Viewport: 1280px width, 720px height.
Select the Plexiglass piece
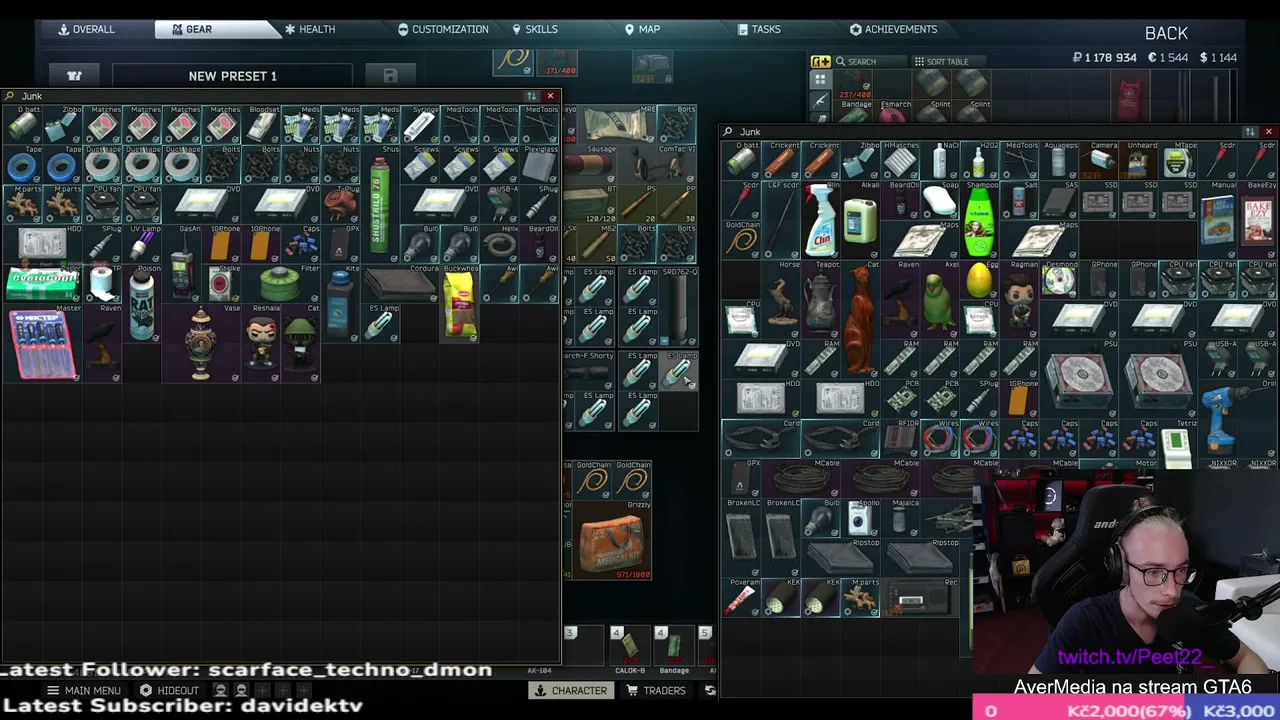[540, 165]
